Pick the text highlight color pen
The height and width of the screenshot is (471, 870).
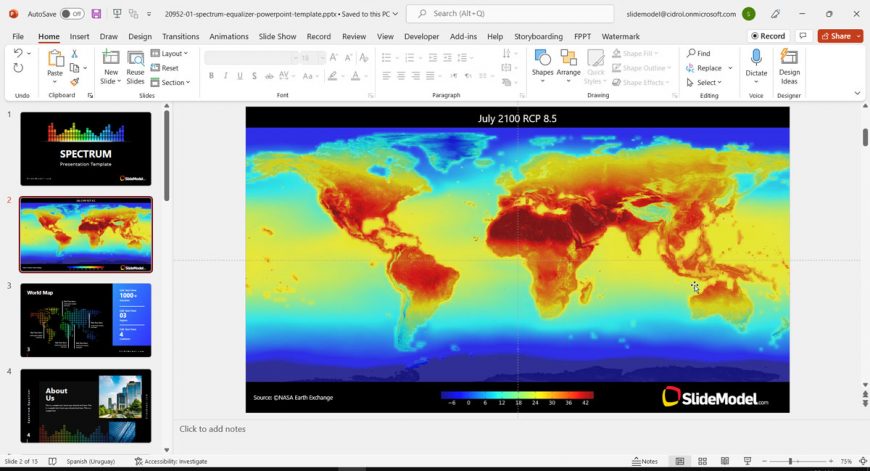[x=332, y=76]
